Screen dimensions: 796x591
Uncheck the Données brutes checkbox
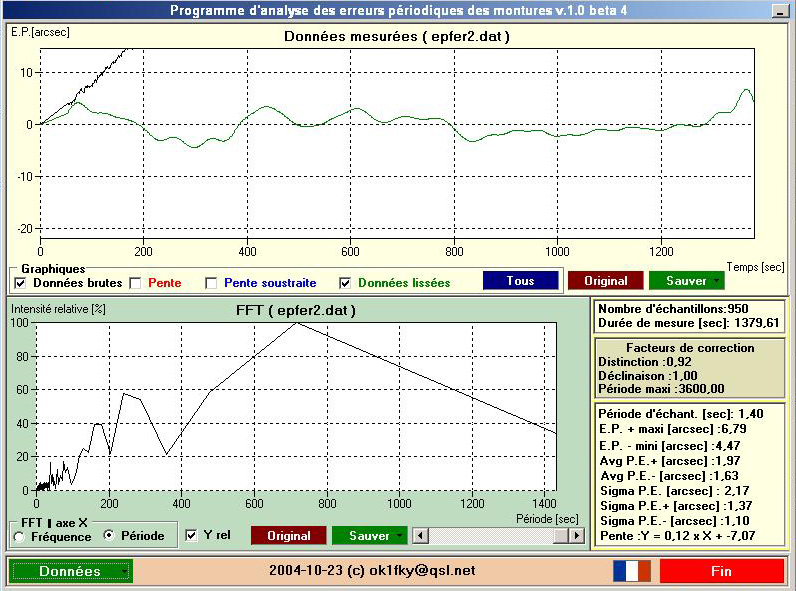pyautogui.click(x=20, y=283)
